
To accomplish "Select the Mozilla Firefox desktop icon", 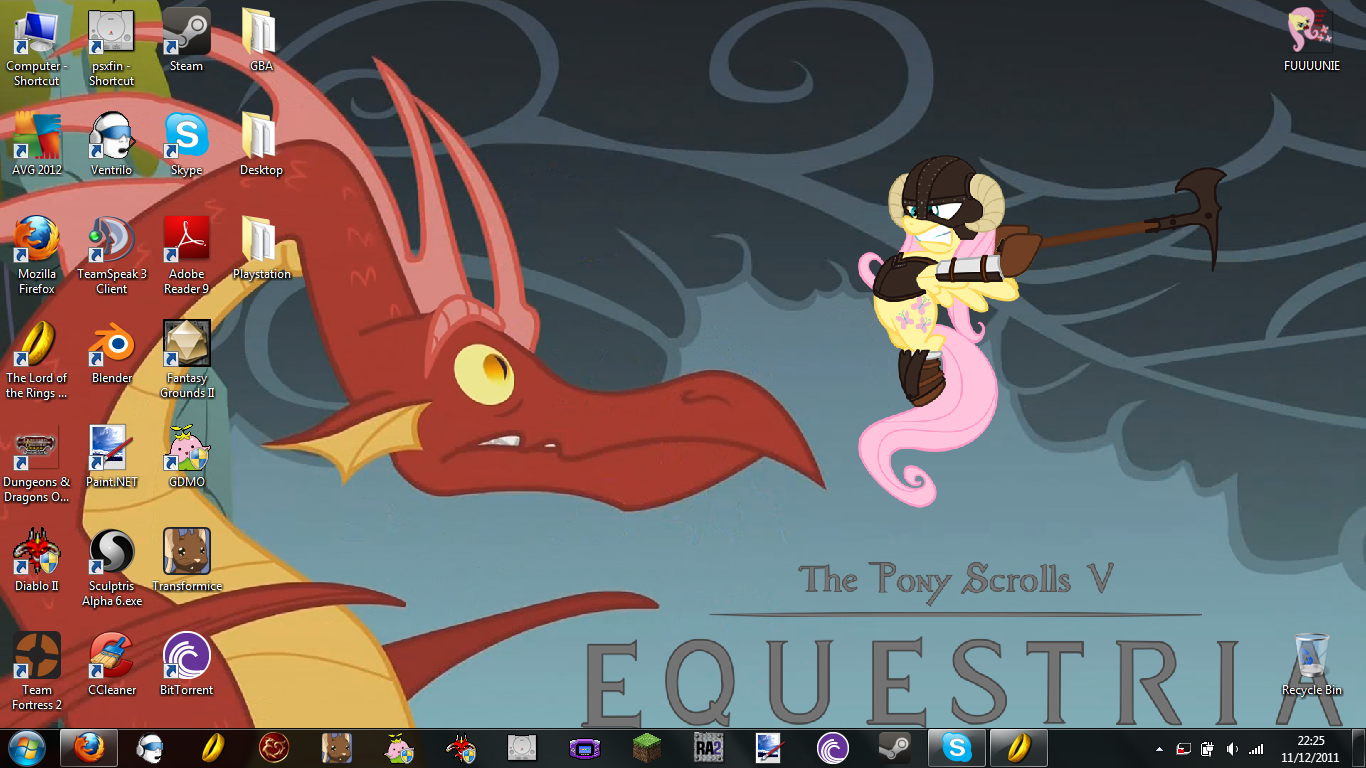I will (x=37, y=255).
